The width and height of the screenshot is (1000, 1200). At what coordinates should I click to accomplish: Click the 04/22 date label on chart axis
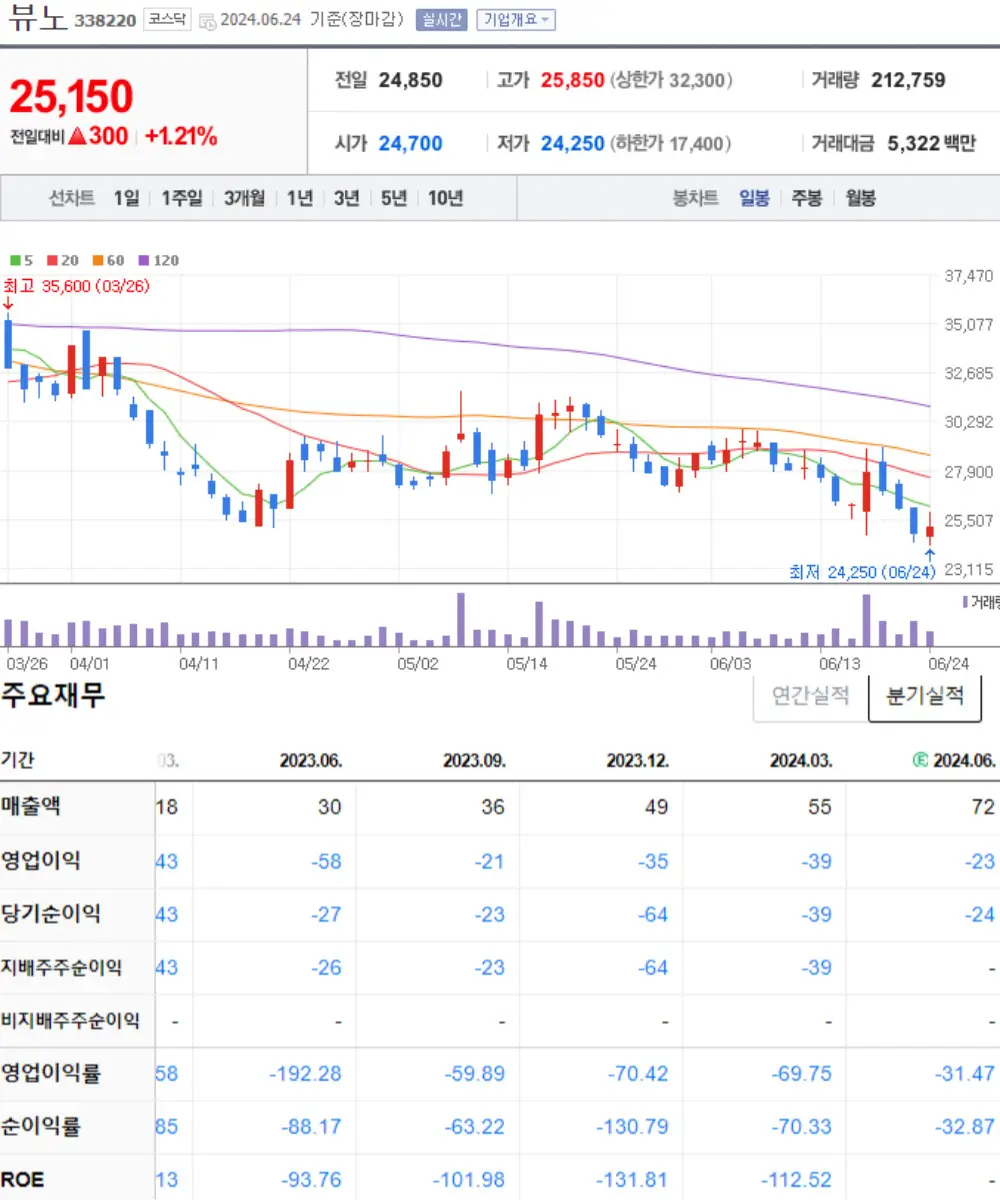(x=308, y=663)
